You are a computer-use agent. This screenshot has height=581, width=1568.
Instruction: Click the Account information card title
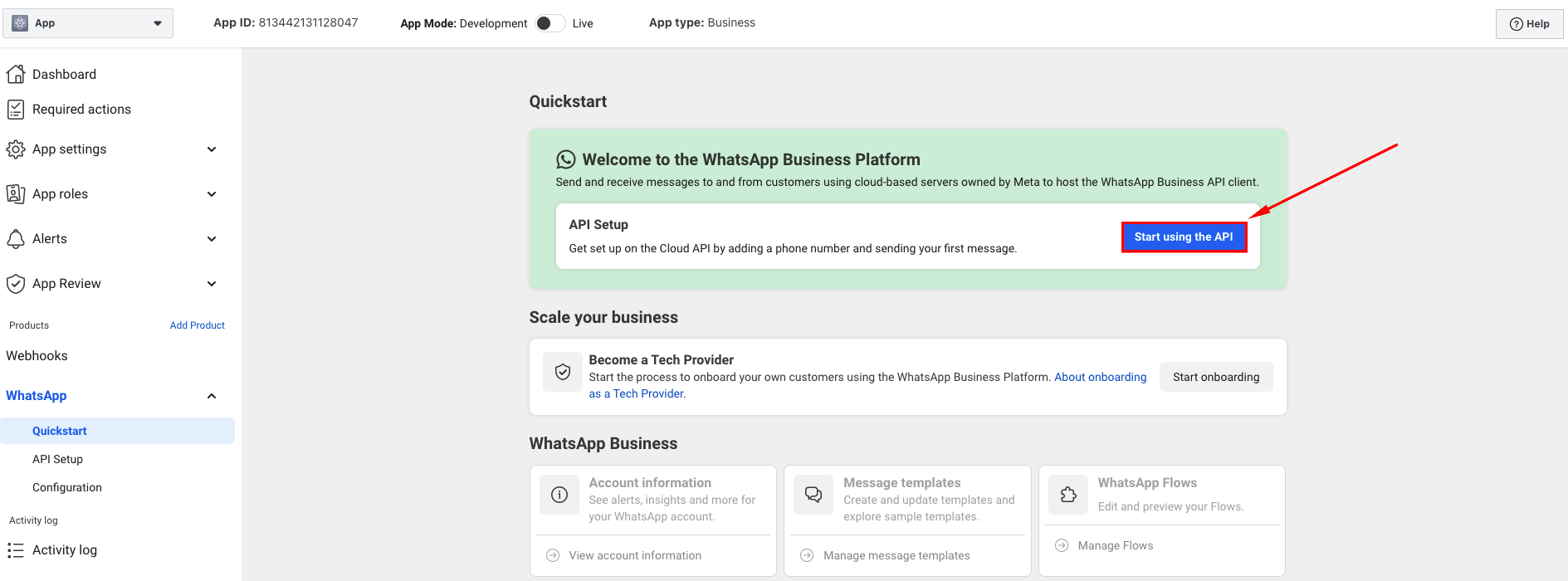pyautogui.click(x=650, y=483)
